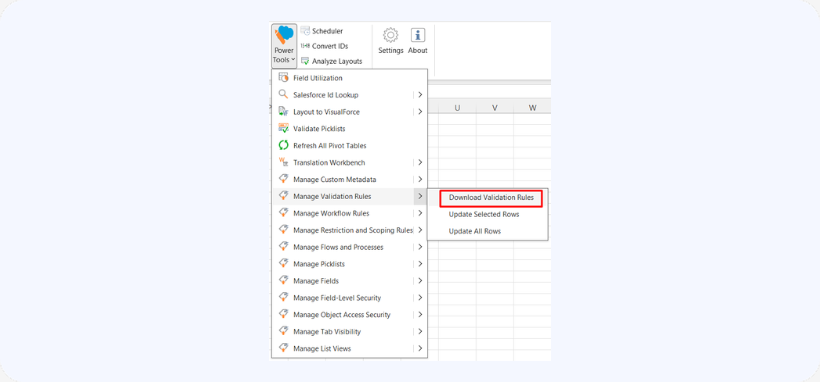Click the Analyze Layouts label

pyautogui.click(x=337, y=61)
